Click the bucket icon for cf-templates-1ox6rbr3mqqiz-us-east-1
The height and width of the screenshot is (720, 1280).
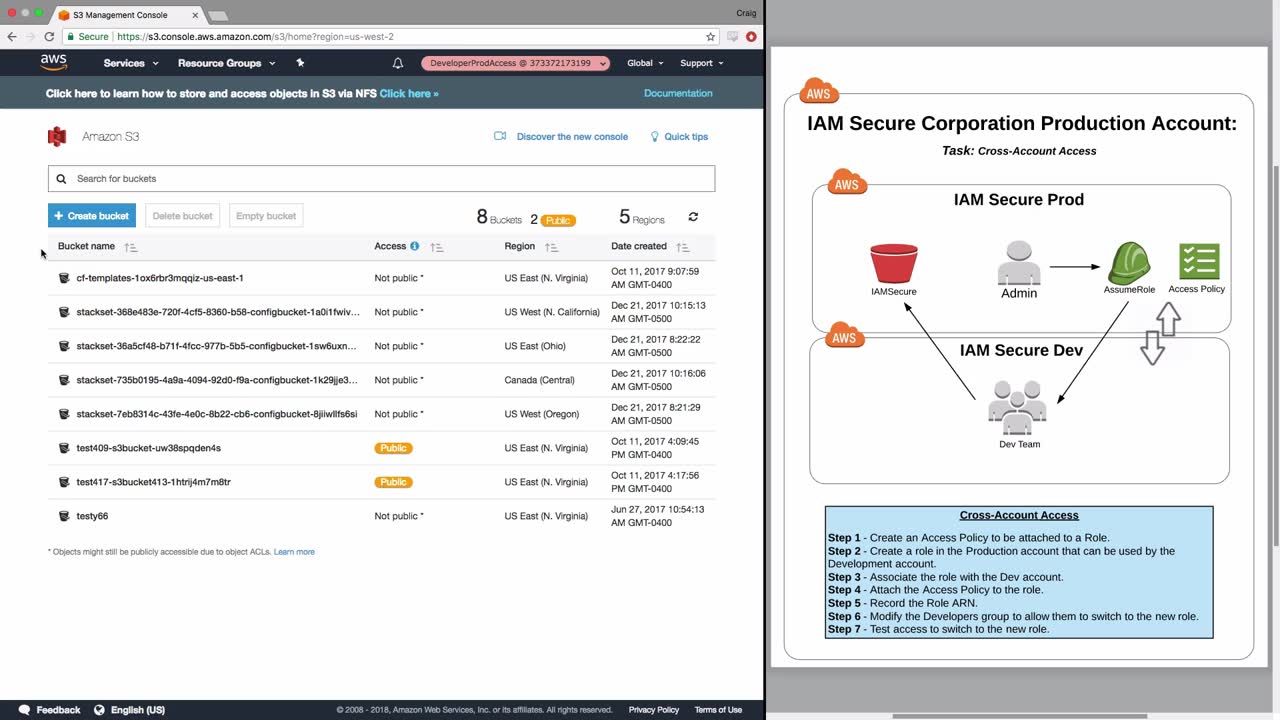tap(65, 278)
